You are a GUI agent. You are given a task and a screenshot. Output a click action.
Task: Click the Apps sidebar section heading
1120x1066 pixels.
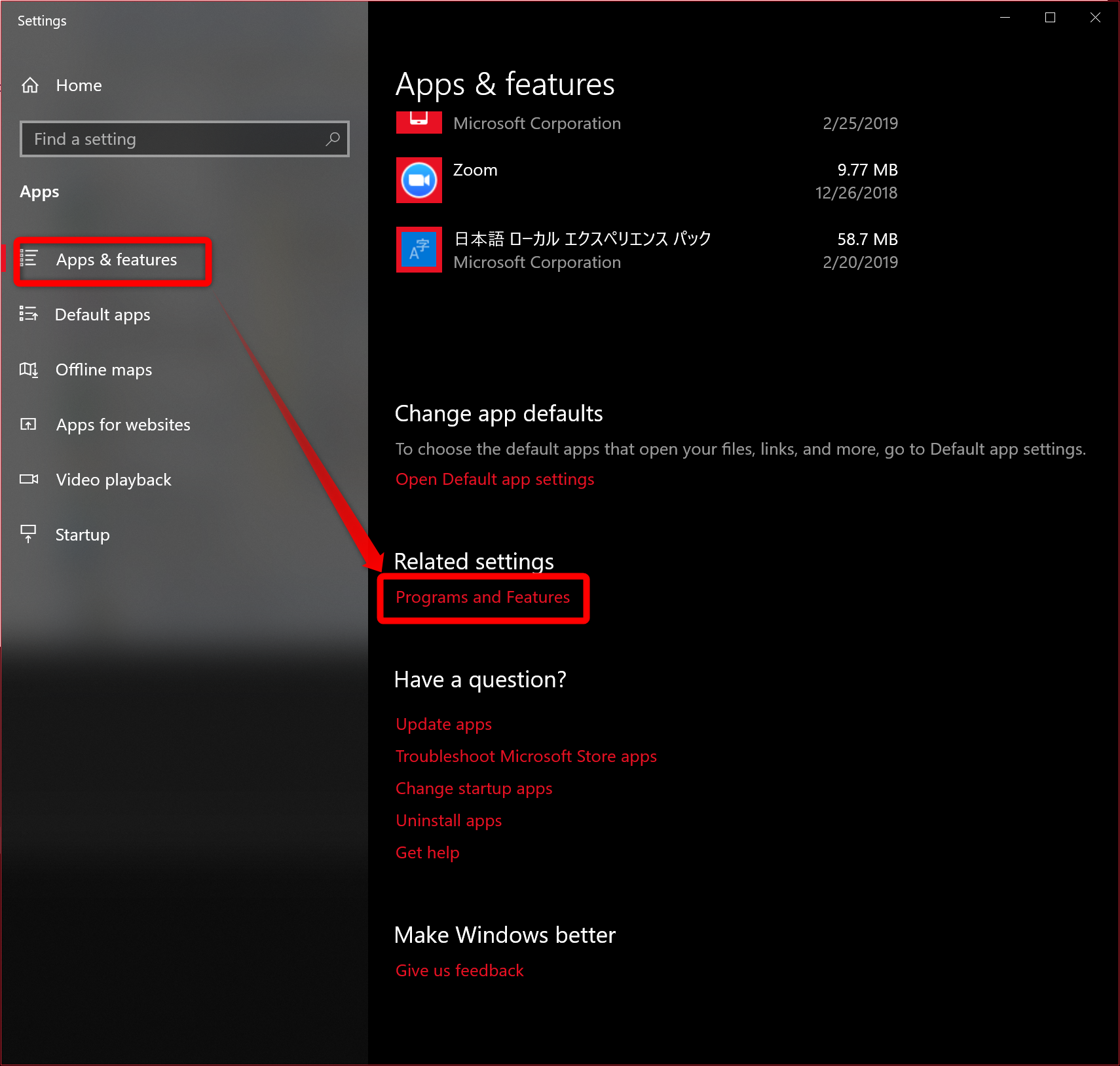coord(39,192)
